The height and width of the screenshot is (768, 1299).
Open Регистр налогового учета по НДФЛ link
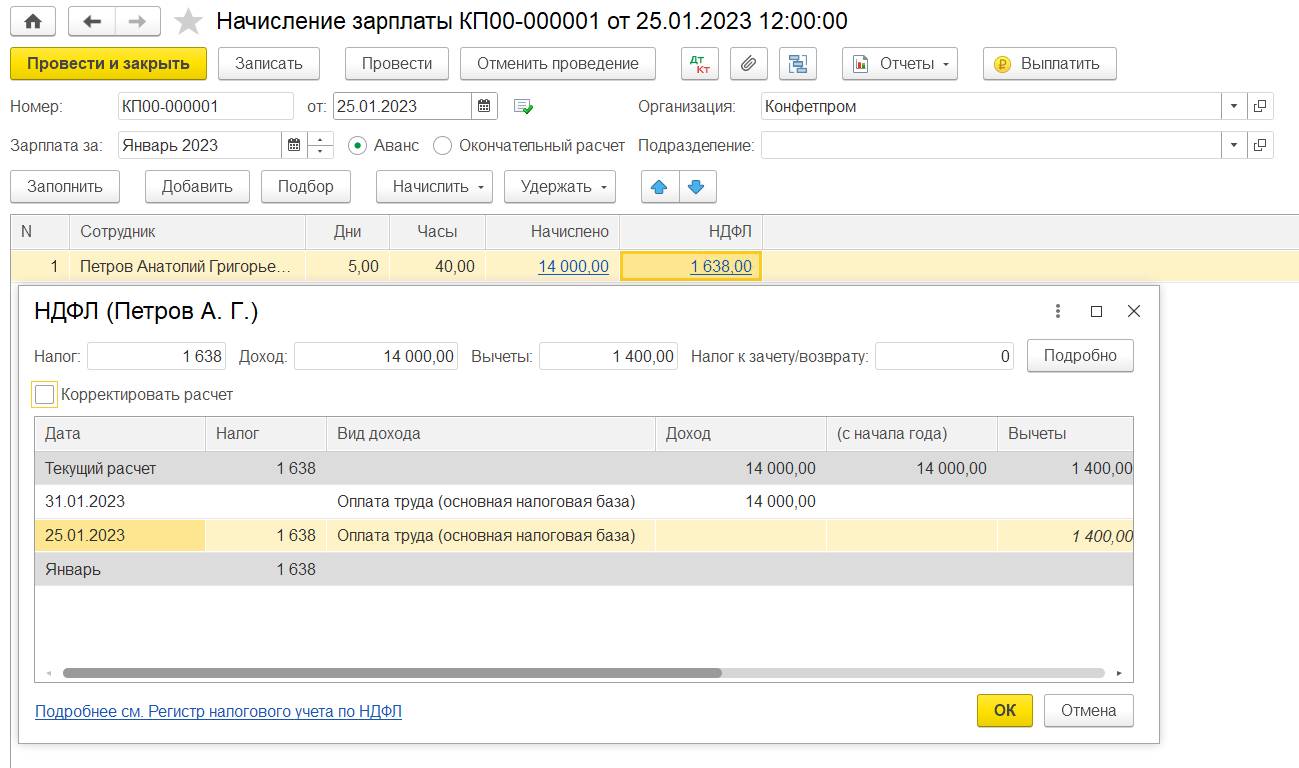point(218,712)
